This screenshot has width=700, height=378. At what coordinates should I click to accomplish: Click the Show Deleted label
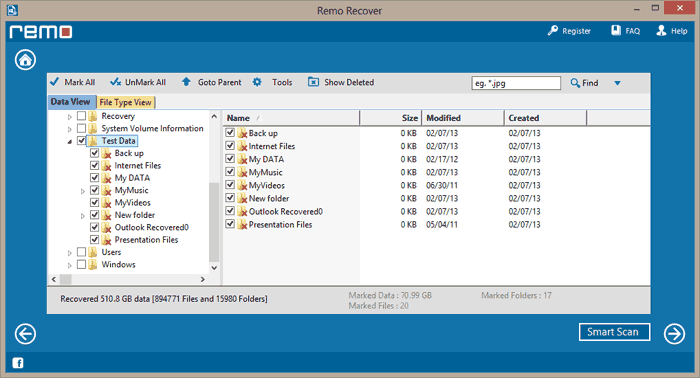349,82
